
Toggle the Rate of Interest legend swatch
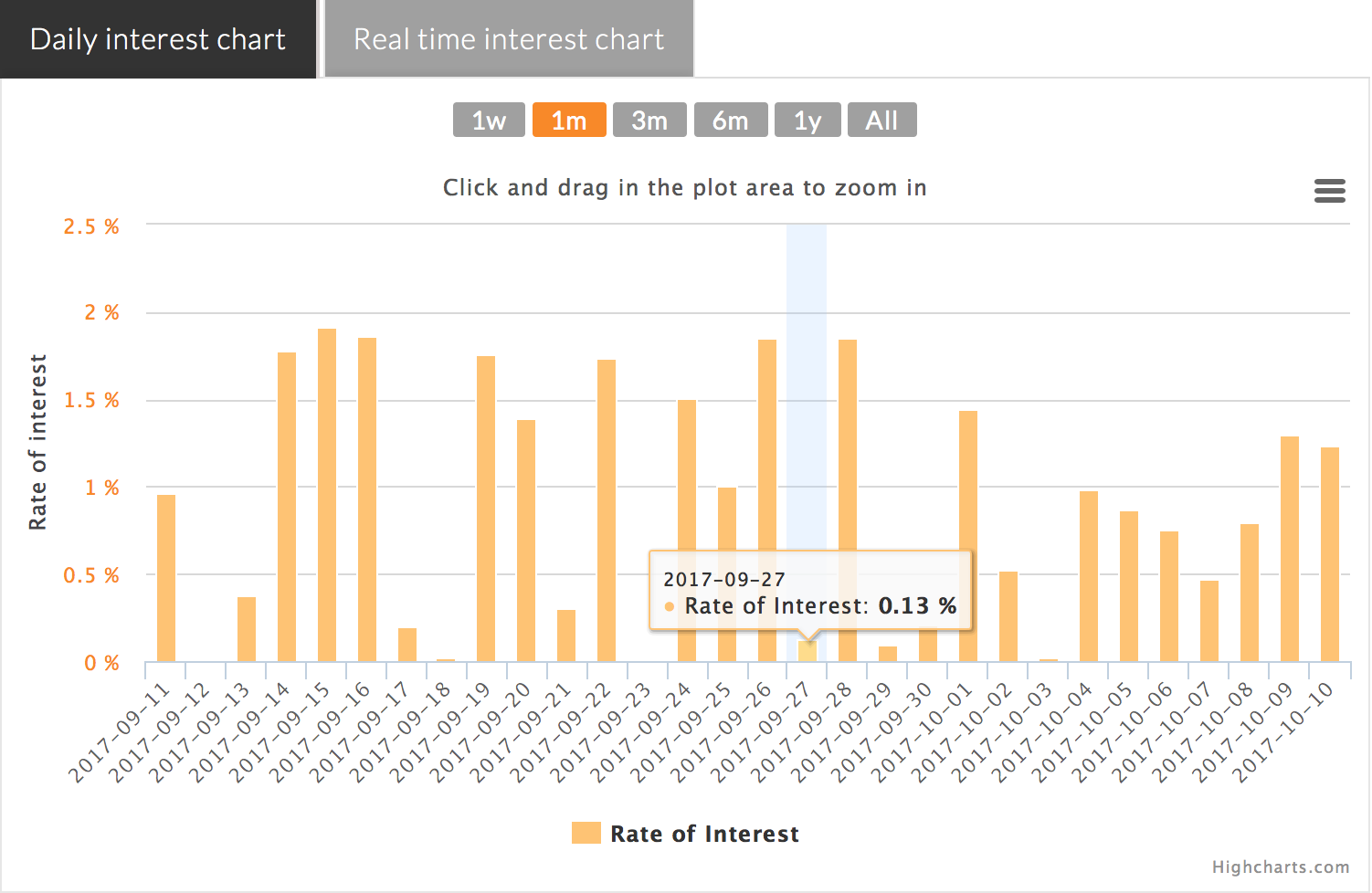(x=586, y=833)
